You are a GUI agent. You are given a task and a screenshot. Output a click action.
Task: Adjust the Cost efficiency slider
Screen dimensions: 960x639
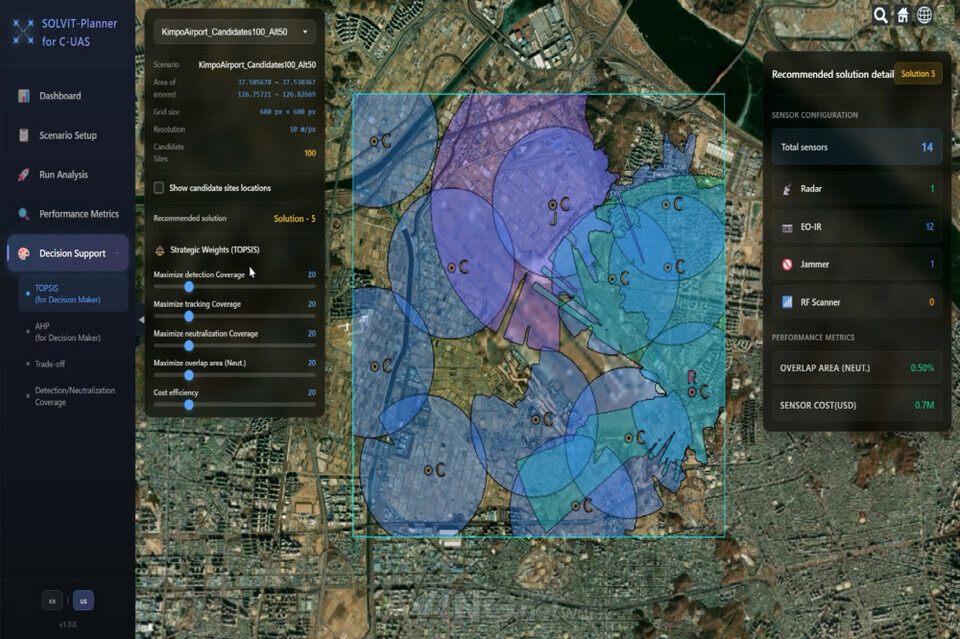189,405
